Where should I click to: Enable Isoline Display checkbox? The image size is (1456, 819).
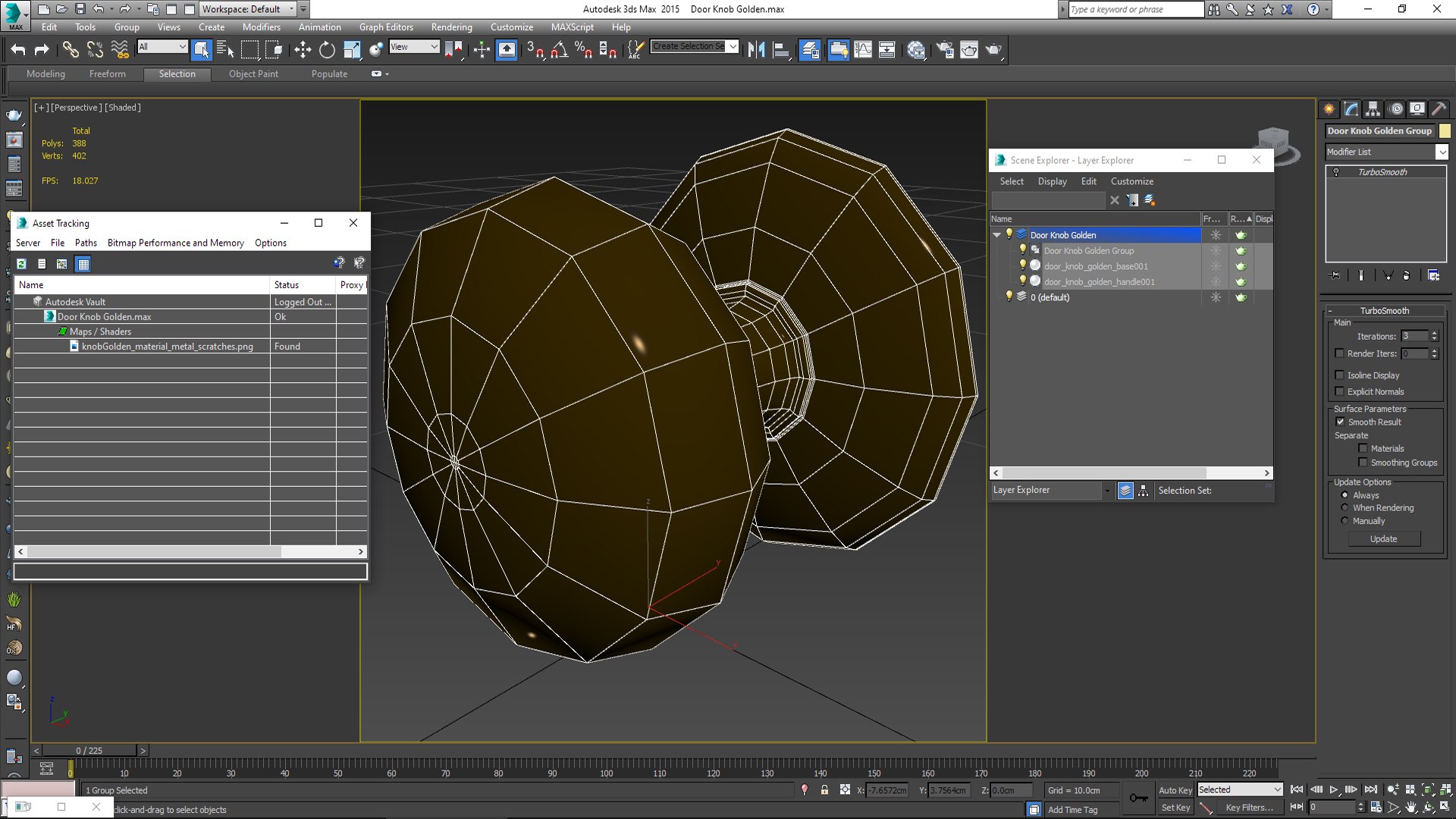[1339, 375]
